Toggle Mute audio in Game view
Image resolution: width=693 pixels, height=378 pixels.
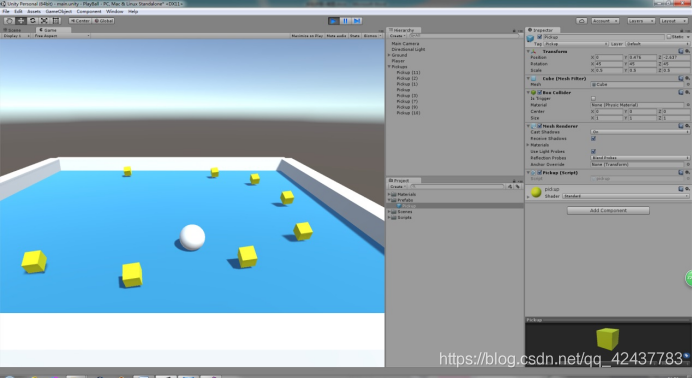click(x=336, y=36)
